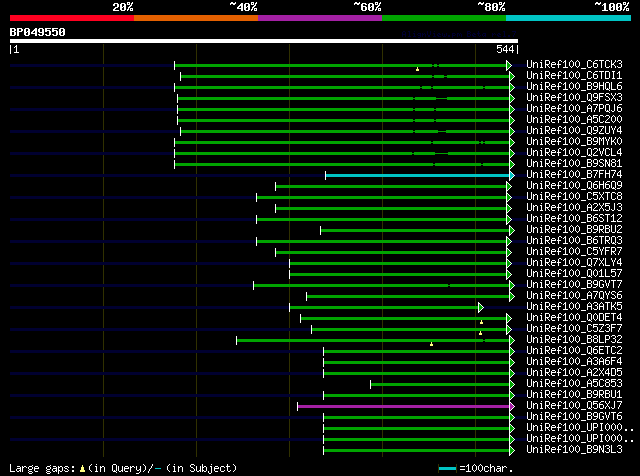Viewport: 640px width, 476px height.
Task: Click the arrowhead ending the A3ATK5 alignment
Action: point(481,307)
